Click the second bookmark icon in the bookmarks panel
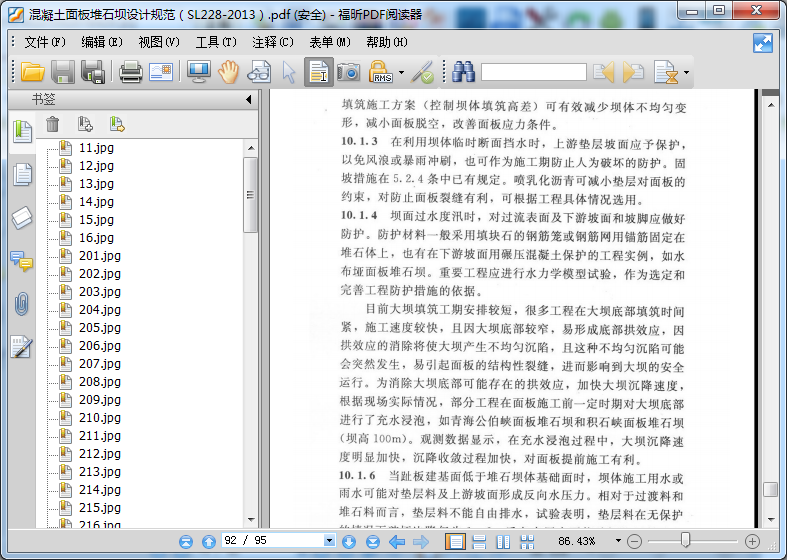 coord(117,123)
